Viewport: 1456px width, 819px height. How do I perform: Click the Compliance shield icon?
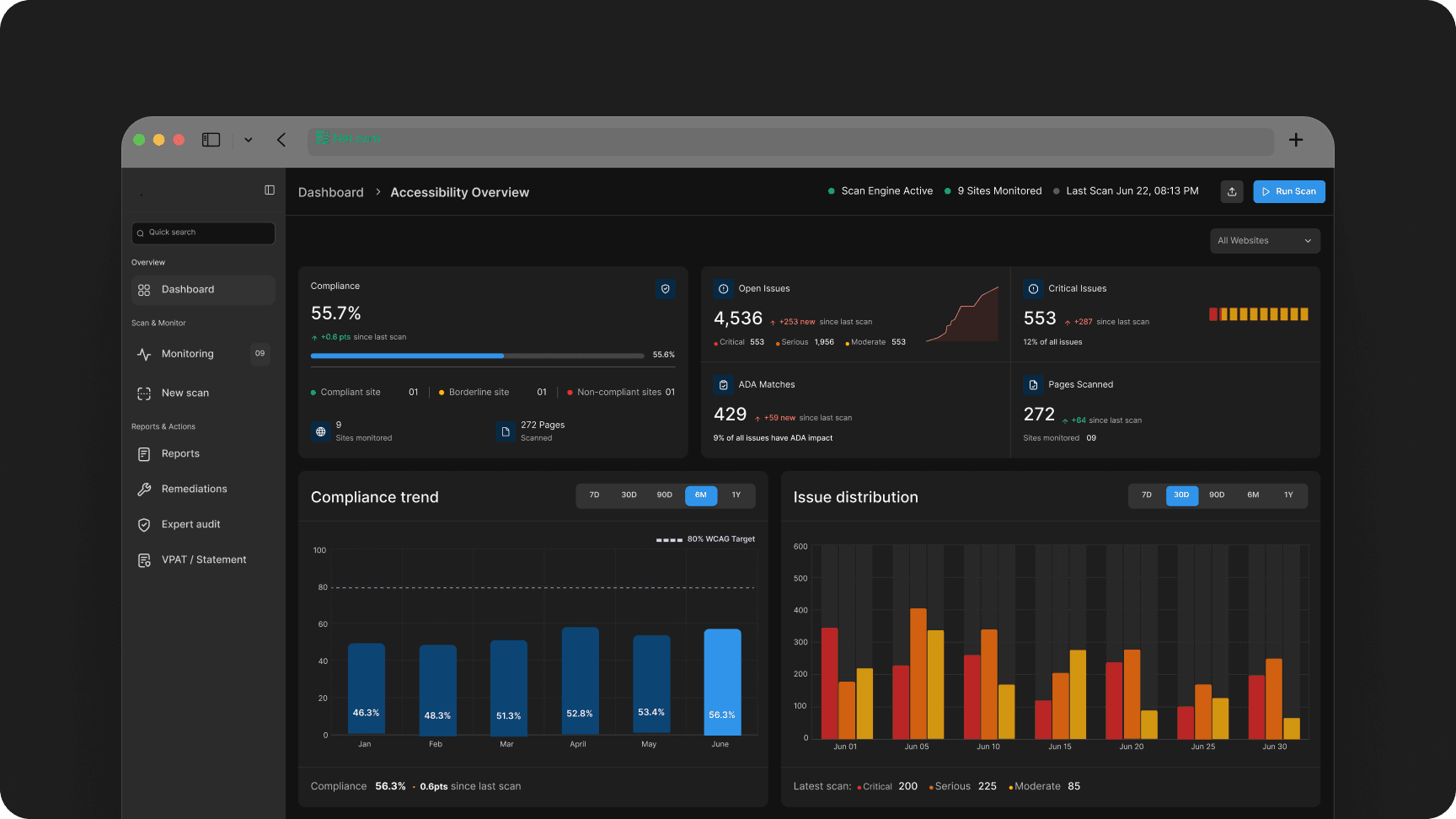(x=666, y=289)
